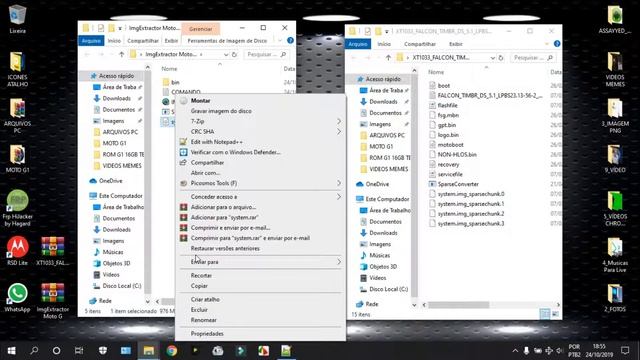
Task: Click horizontal scrollbar in XT1033 window
Action: tap(459, 305)
